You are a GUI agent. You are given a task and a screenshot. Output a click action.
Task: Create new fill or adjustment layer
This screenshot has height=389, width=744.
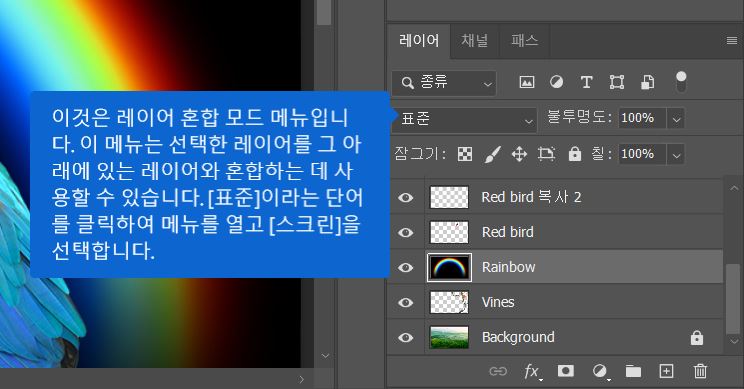tap(600, 371)
